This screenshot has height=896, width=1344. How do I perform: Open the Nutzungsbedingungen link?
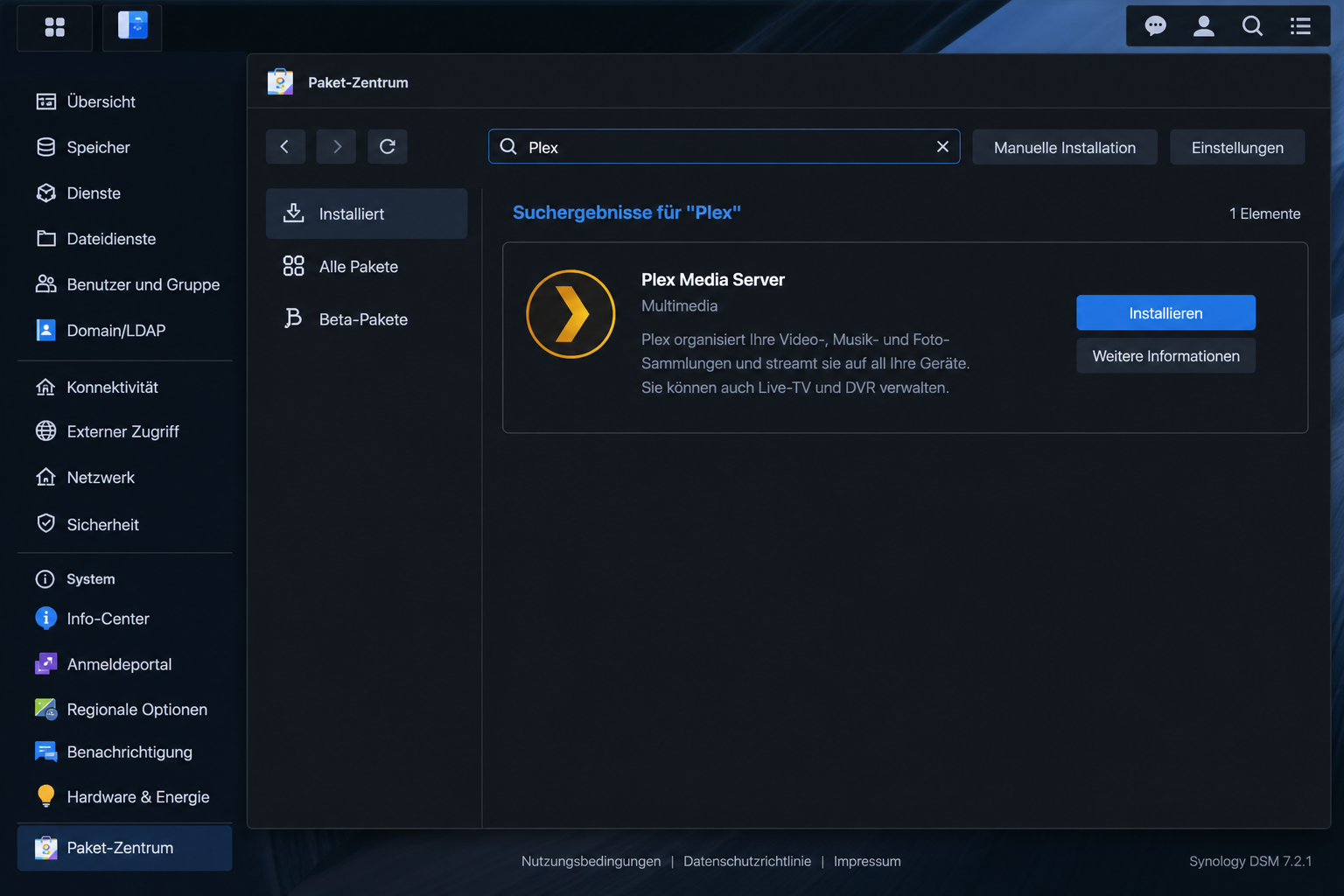point(591,861)
